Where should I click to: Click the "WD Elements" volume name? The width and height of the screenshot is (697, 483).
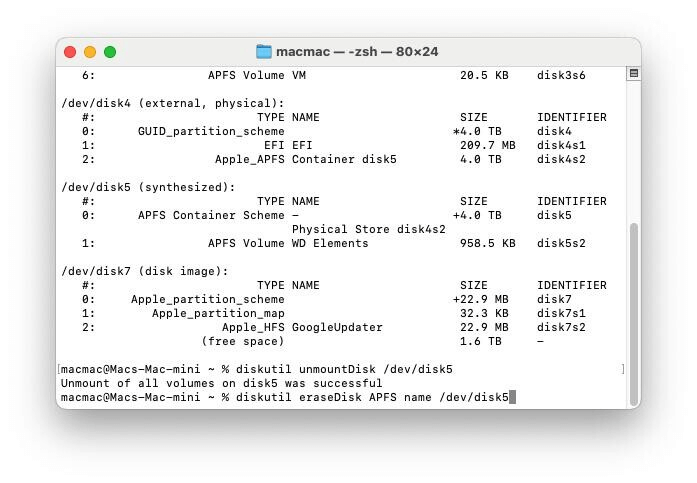(330, 243)
